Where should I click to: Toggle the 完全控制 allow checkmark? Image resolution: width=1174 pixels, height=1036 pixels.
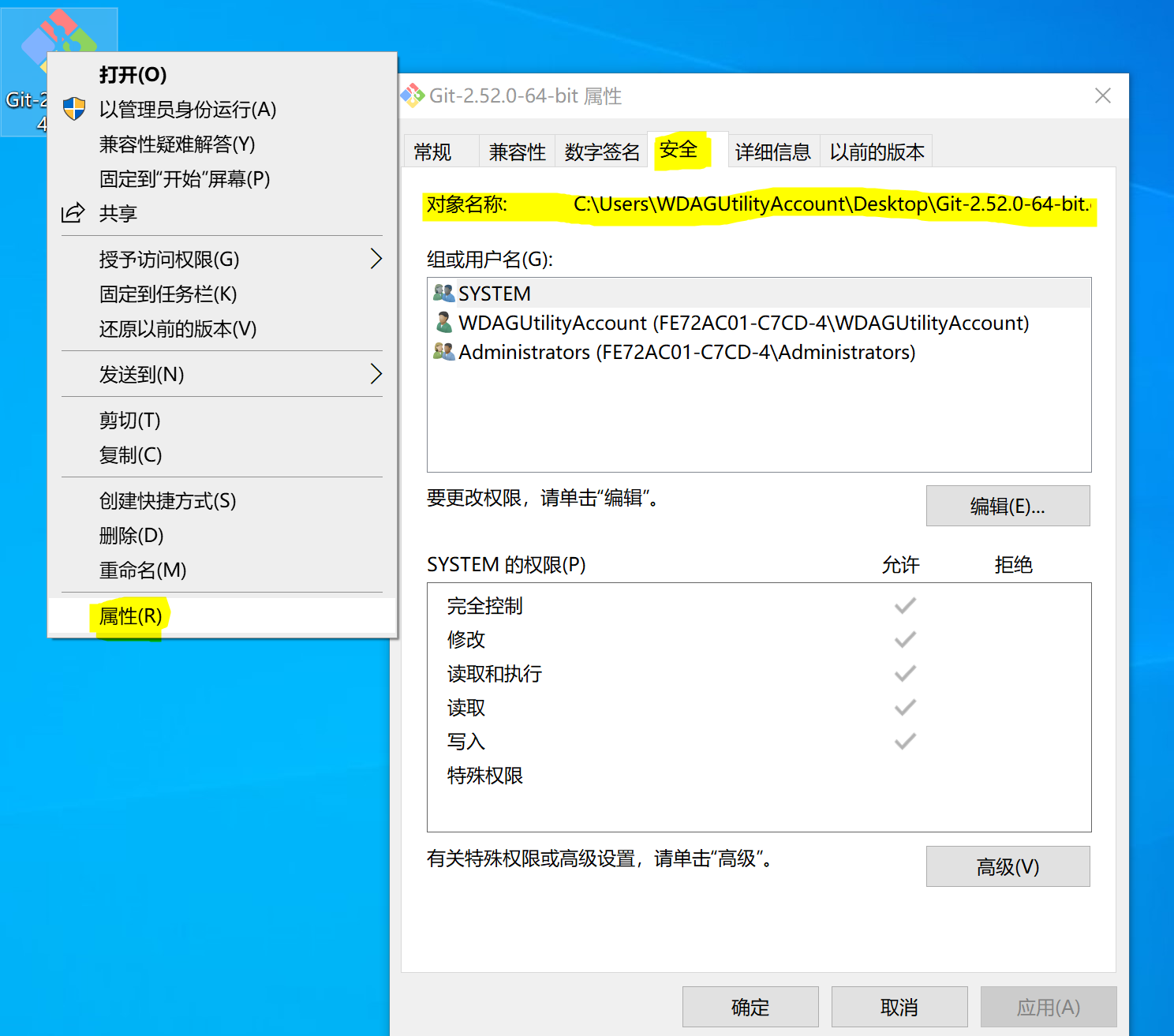coord(904,605)
